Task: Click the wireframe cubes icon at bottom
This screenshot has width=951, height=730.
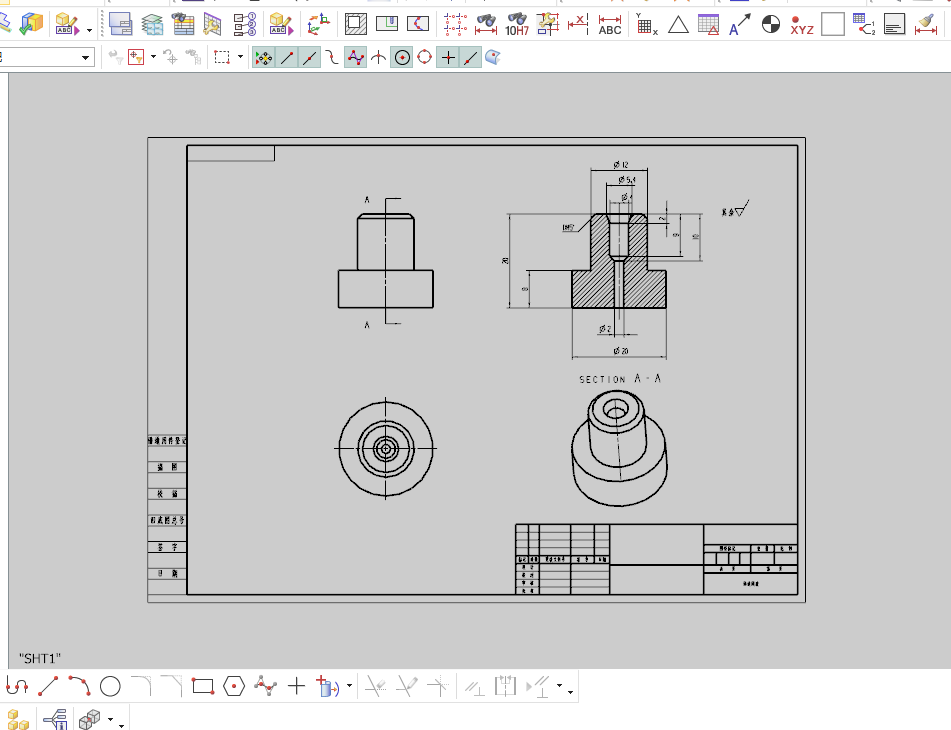Action: coord(89,720)
